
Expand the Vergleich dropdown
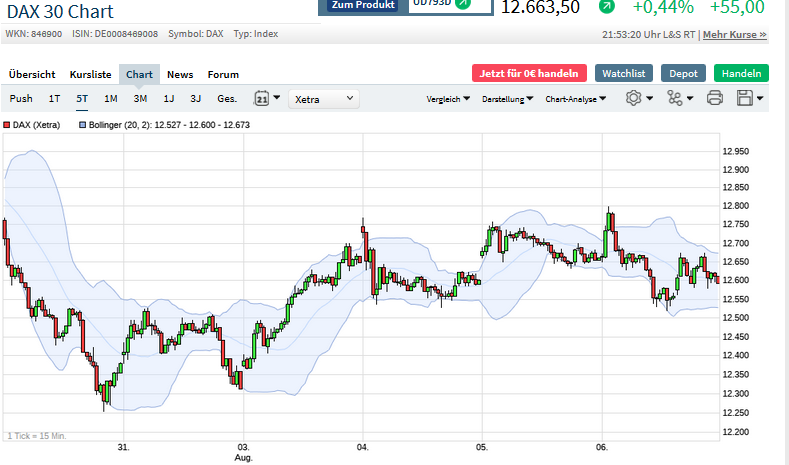449,99
